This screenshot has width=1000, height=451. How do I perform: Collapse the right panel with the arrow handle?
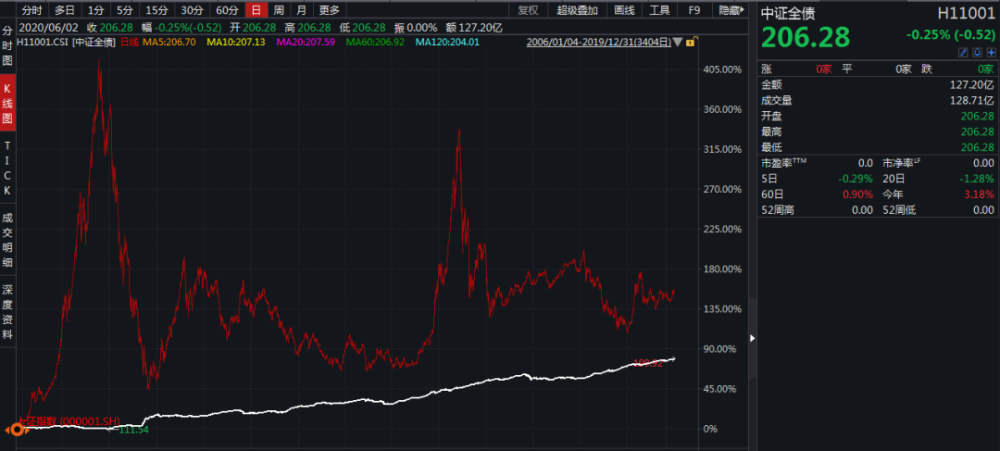[752, 338]
